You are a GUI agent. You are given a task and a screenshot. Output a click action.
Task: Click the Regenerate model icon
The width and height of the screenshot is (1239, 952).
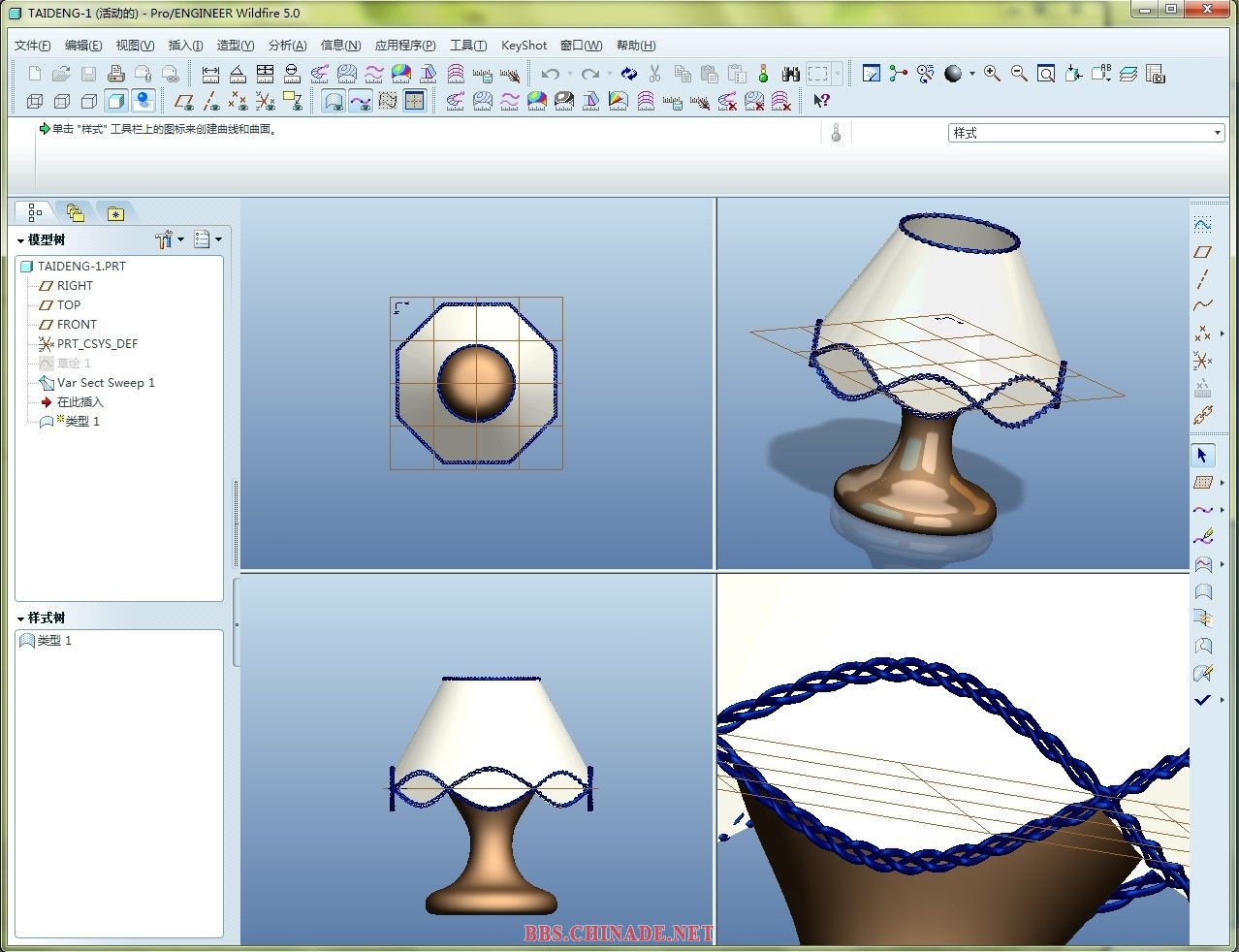pos(629,74)
